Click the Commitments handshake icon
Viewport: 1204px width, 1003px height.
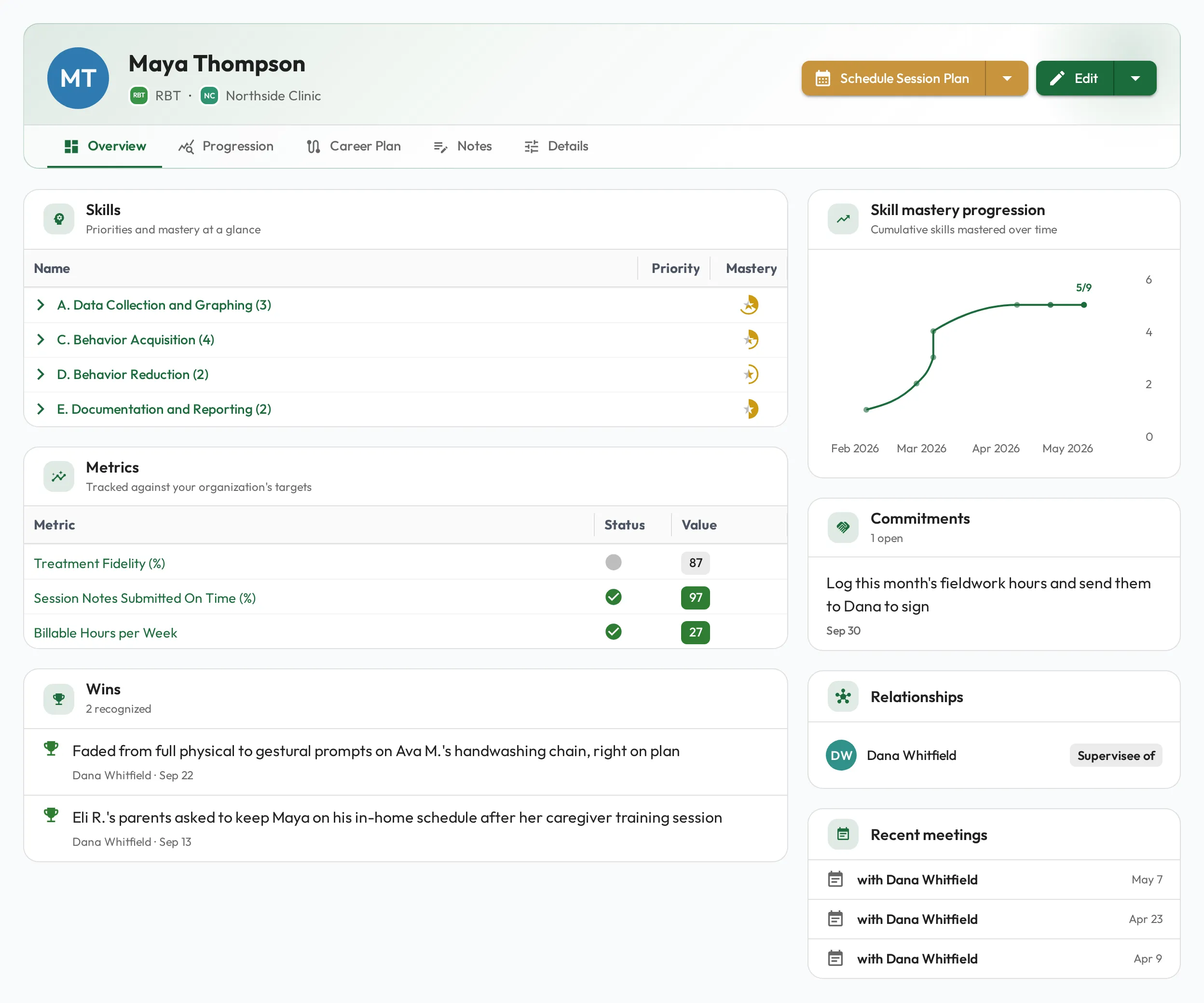pyautogui.click(x=843, y=527)
